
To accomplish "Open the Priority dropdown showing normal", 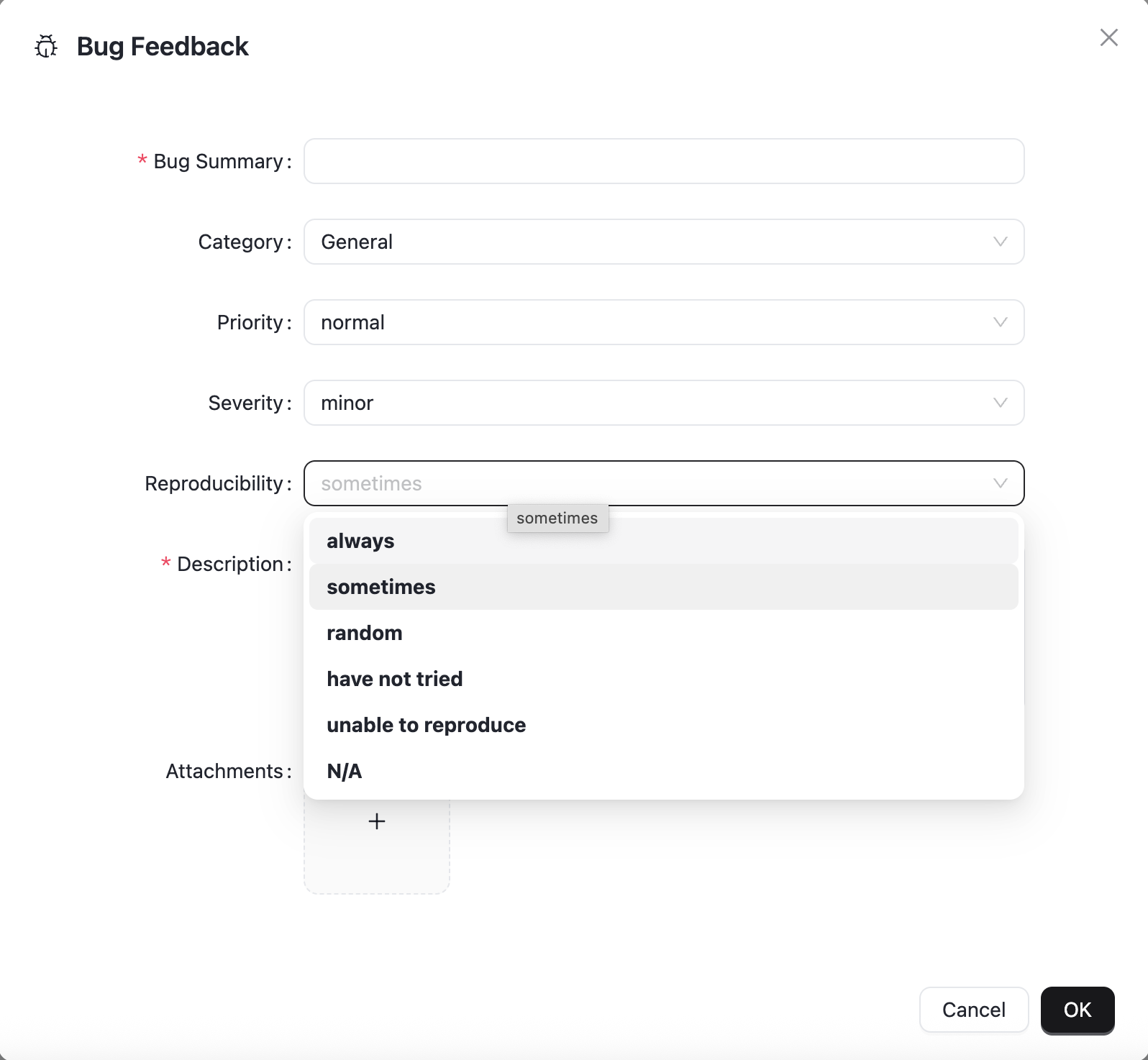I will pyautogui.click(x=647, y=322).
